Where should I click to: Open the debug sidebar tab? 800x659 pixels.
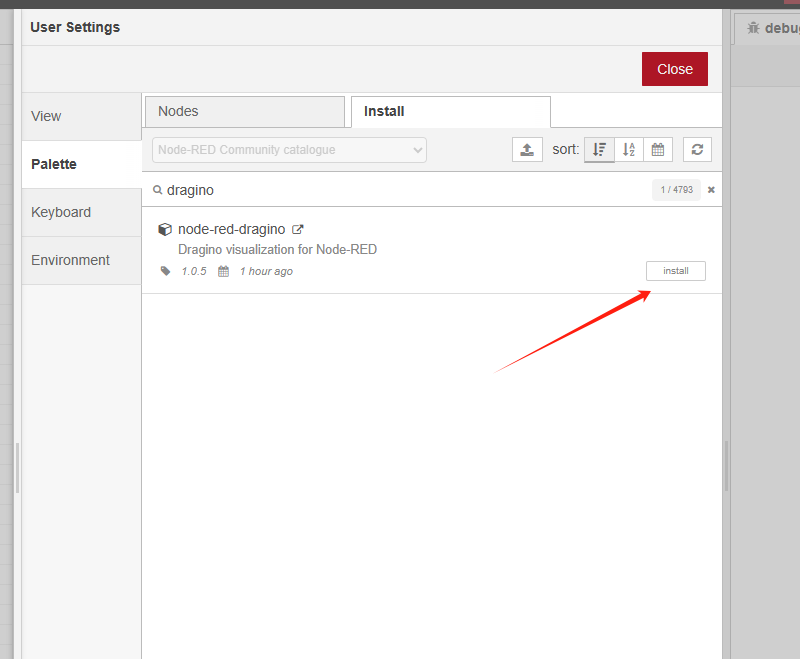pyautogui.click(x=768, y=29)
